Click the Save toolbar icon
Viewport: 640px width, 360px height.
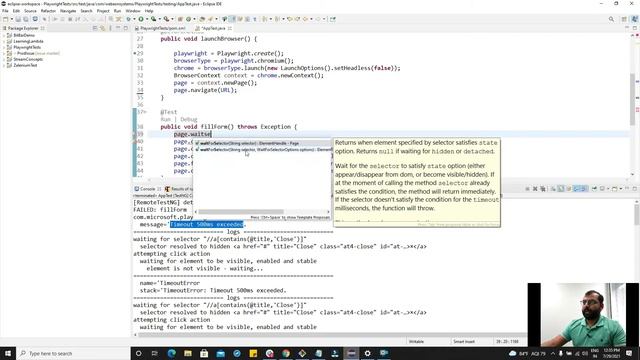tap(18, 19)
